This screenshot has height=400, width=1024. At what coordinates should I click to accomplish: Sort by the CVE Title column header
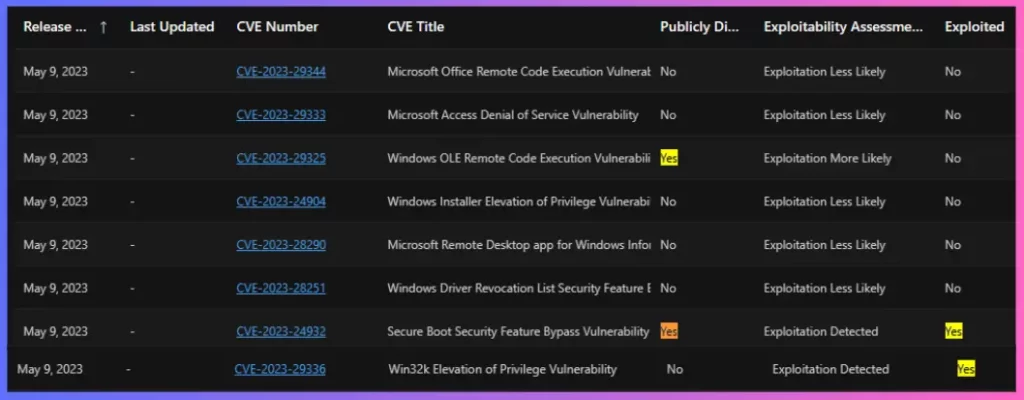click(416, 27)
